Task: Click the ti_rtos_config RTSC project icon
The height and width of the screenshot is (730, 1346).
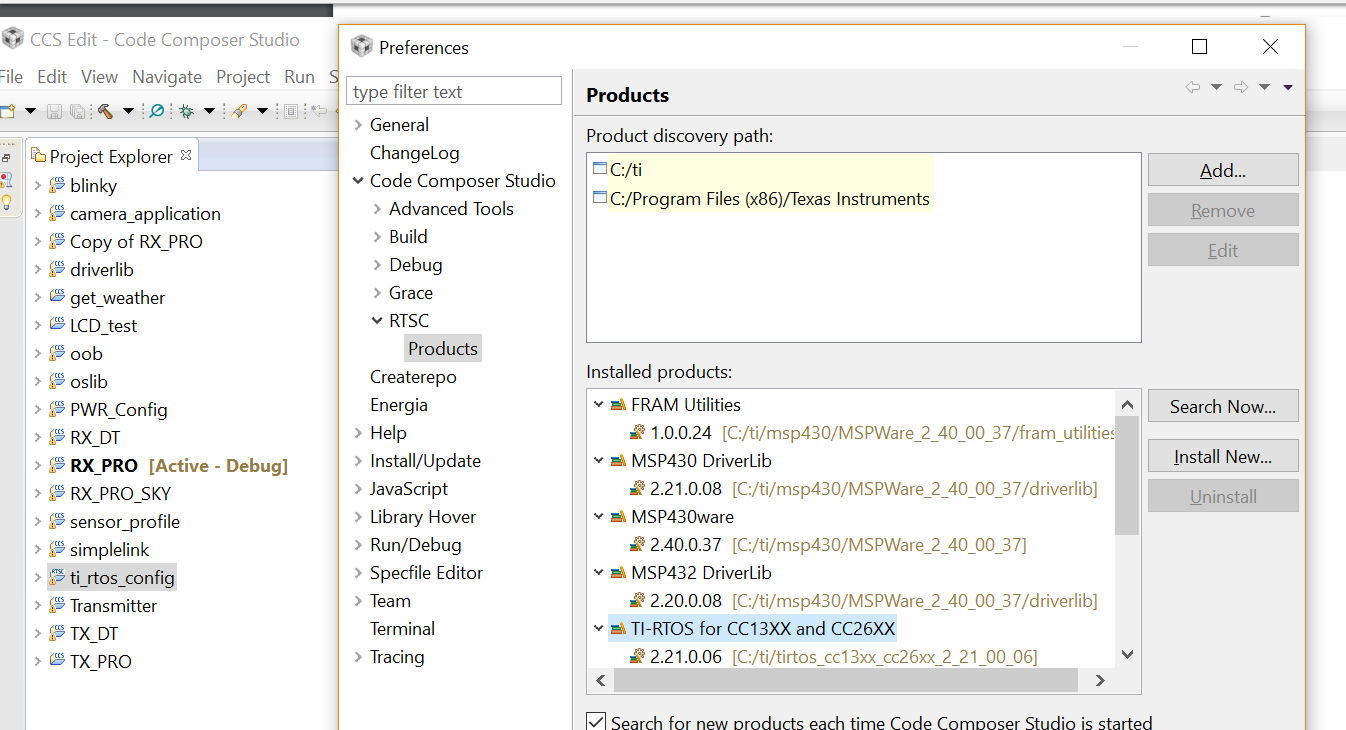Action: [57, 577]
